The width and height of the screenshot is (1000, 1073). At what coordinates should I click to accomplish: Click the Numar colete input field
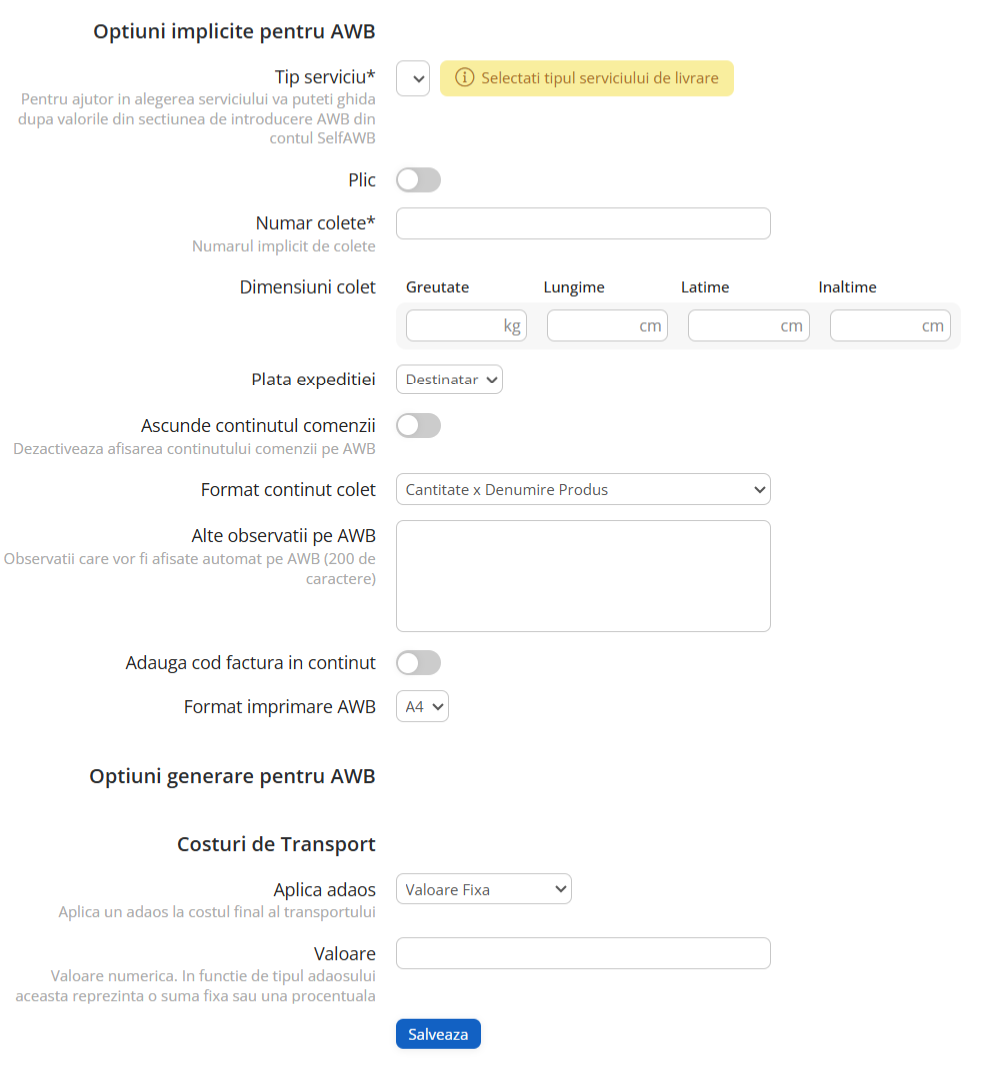(583, 223)
